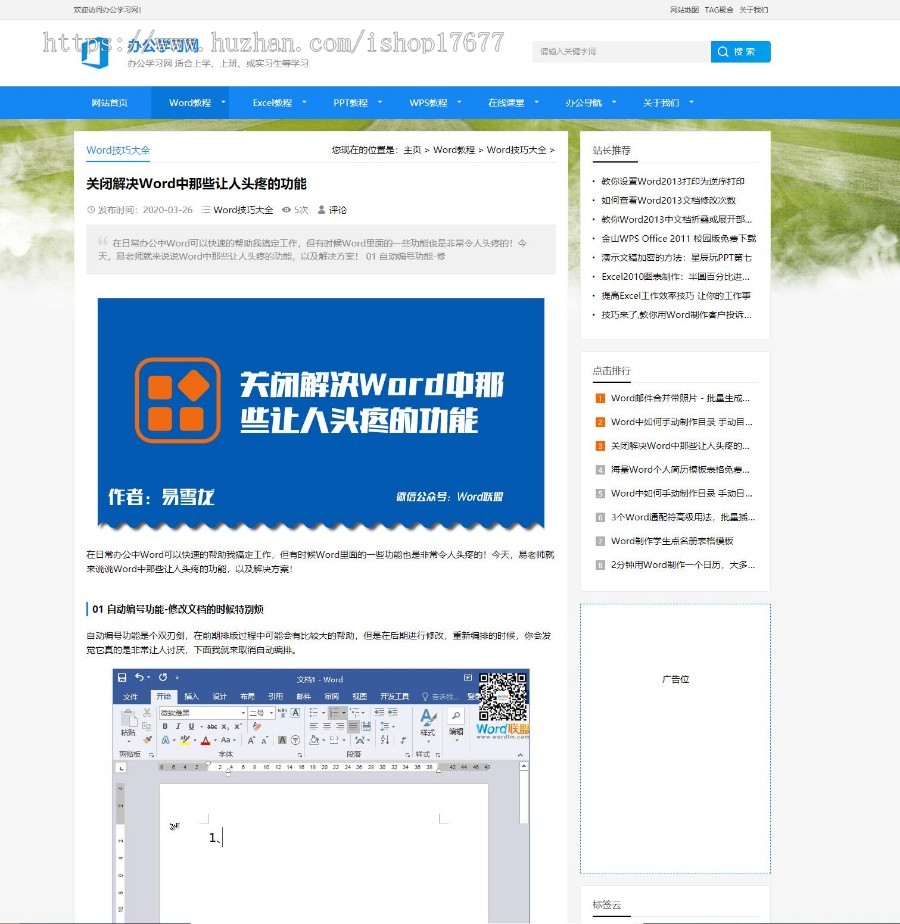Image resolution: width=900 pixels, height=924 pixels.
Task: Toggle Italic formatting in Word ribbon
Action: (x=178, y=727)
